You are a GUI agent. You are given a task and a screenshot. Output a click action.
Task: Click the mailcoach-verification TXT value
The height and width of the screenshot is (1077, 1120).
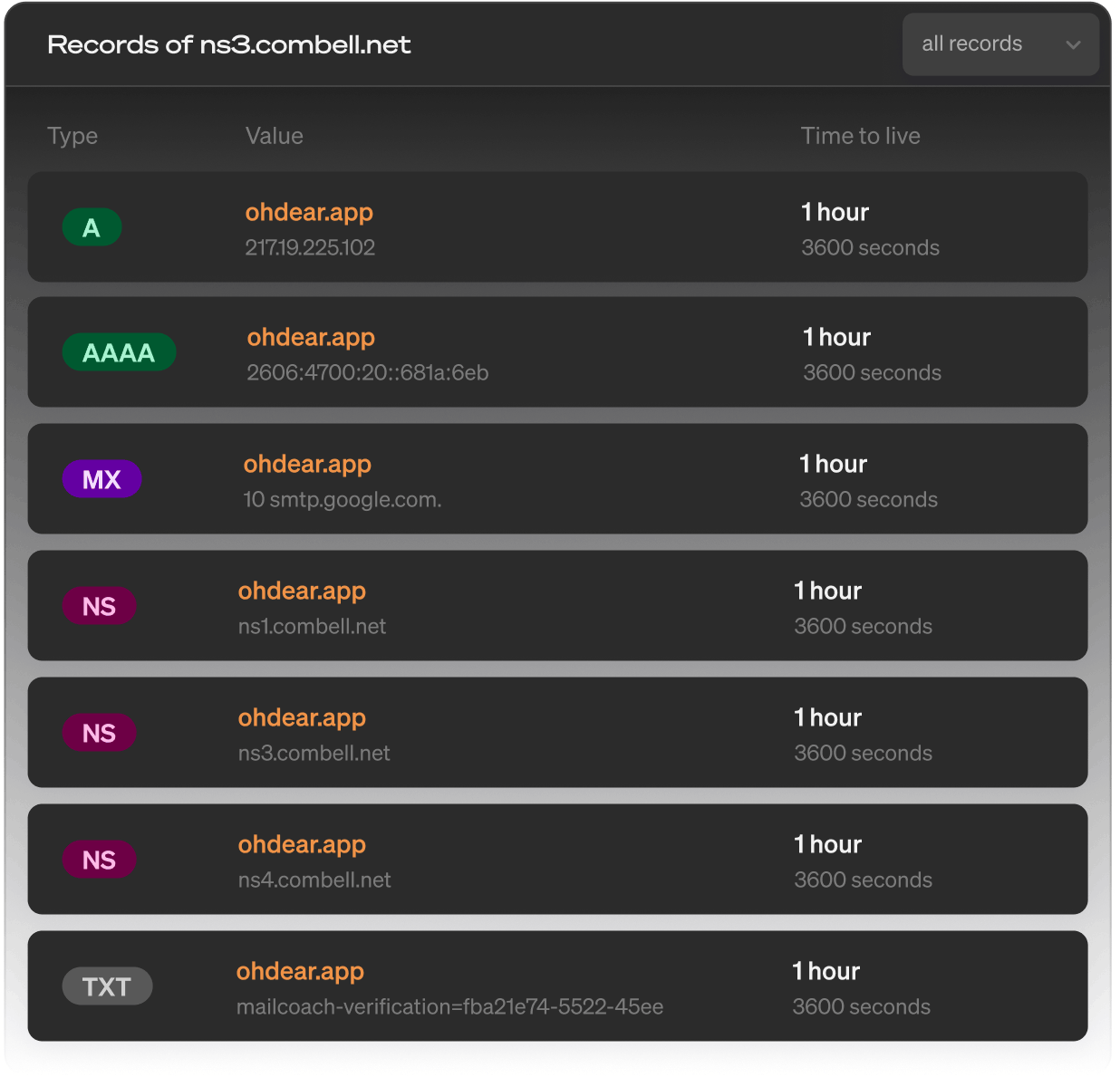coord(449,1006)
